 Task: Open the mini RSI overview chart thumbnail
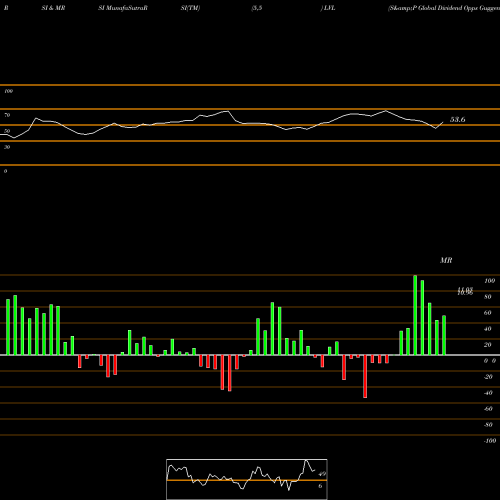(247, 479)
